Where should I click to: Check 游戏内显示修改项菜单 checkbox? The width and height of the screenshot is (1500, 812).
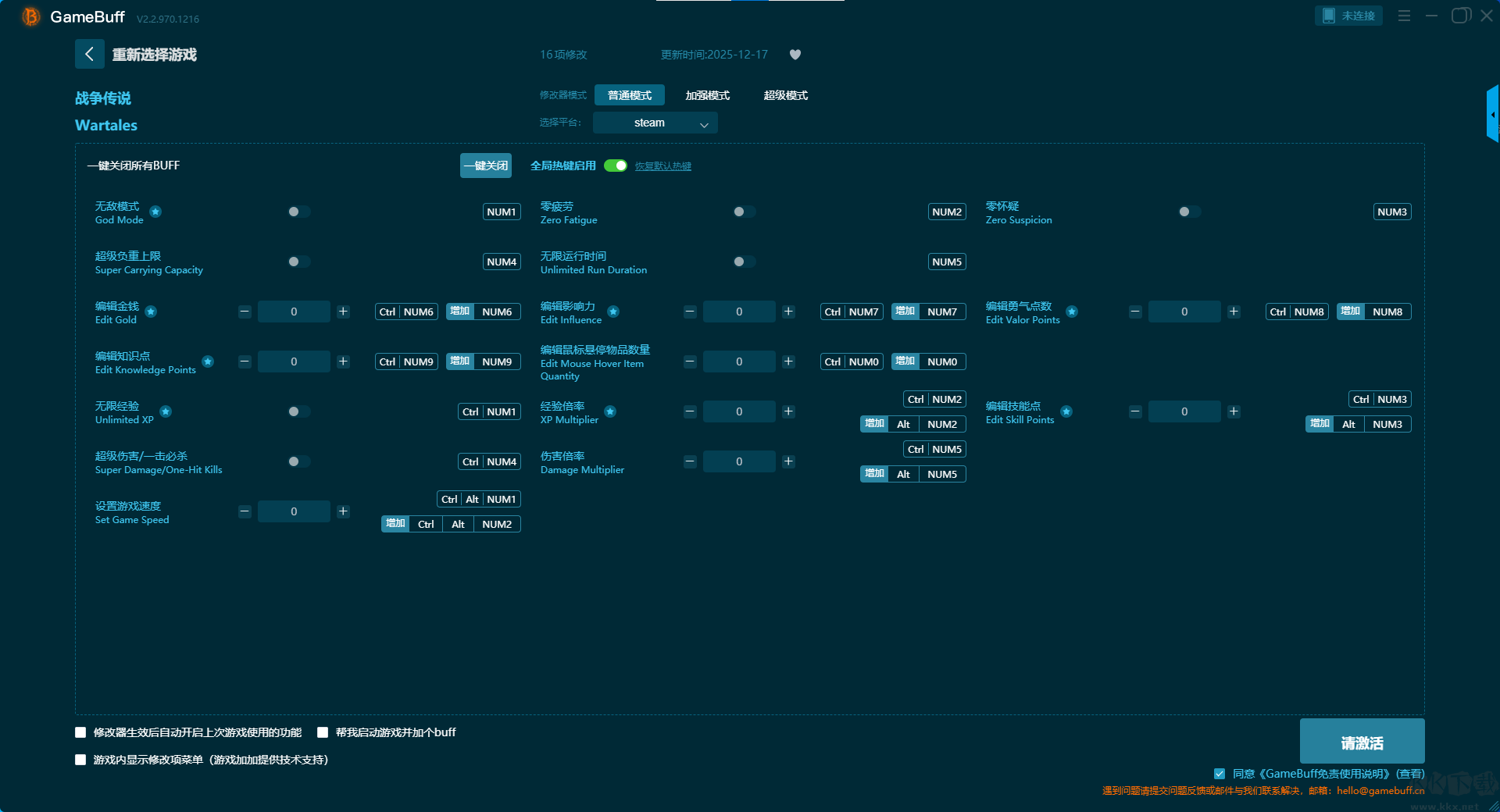(x=80, y=760)
